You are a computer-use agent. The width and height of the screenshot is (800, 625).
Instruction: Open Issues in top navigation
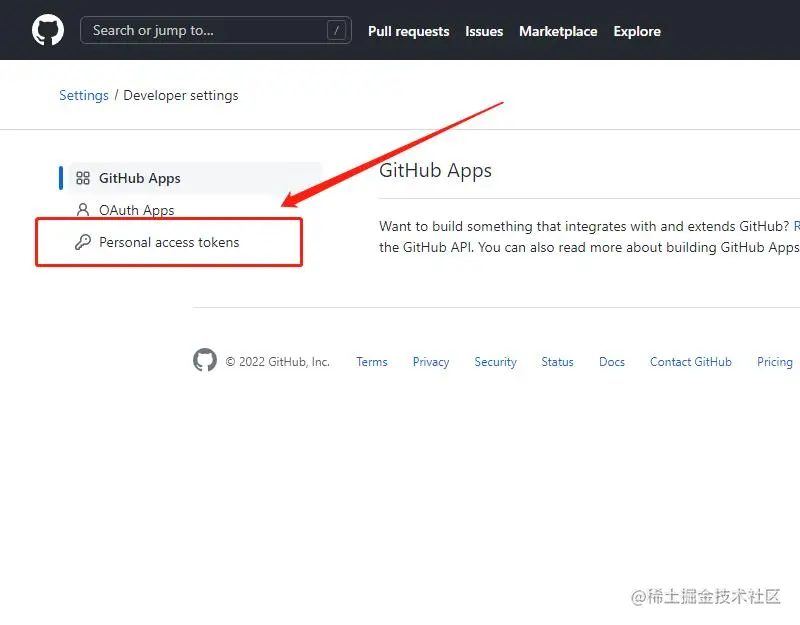(484, 31)
